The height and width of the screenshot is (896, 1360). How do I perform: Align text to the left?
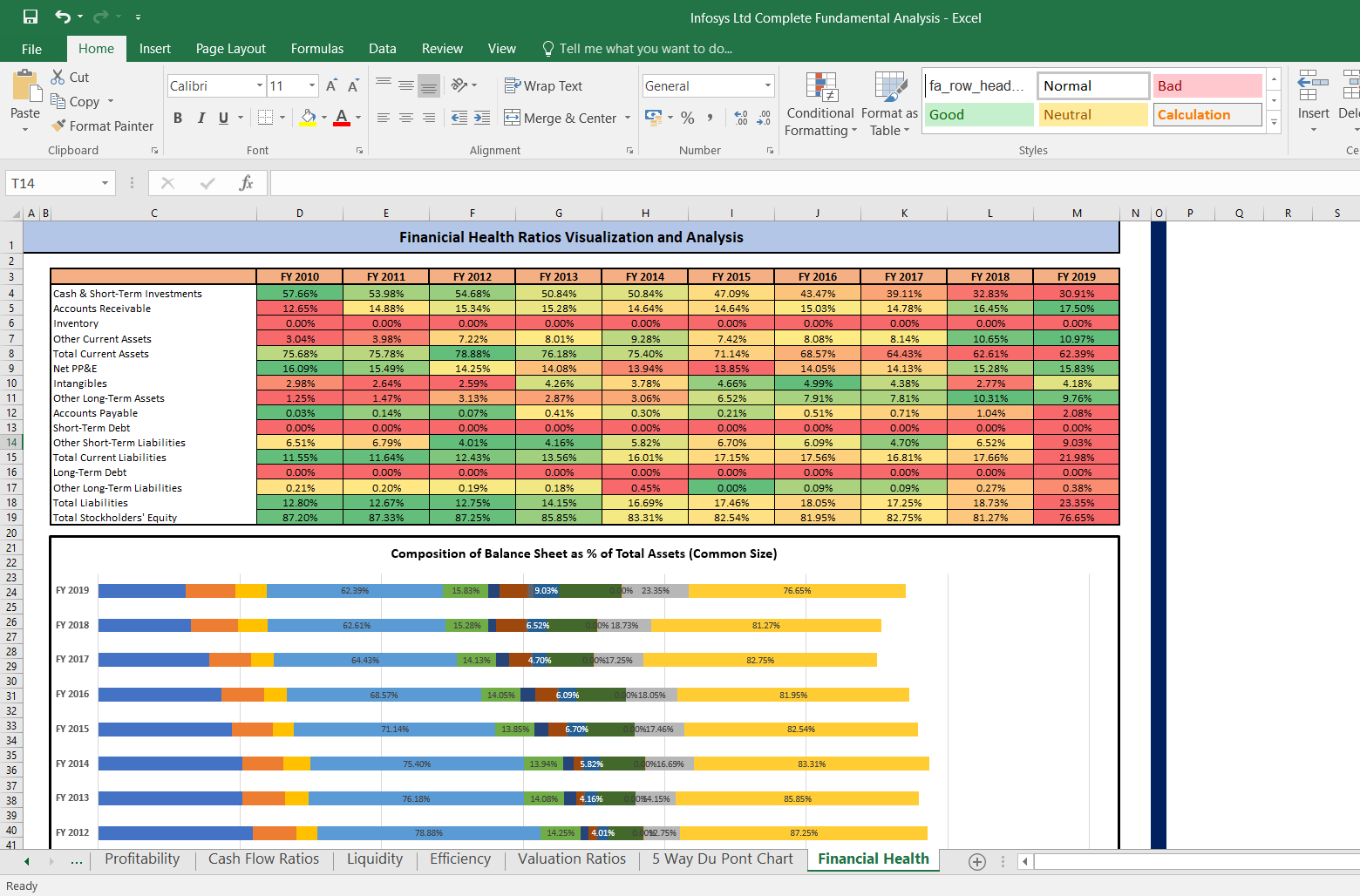pyautogui.click(x=384, y=118)
